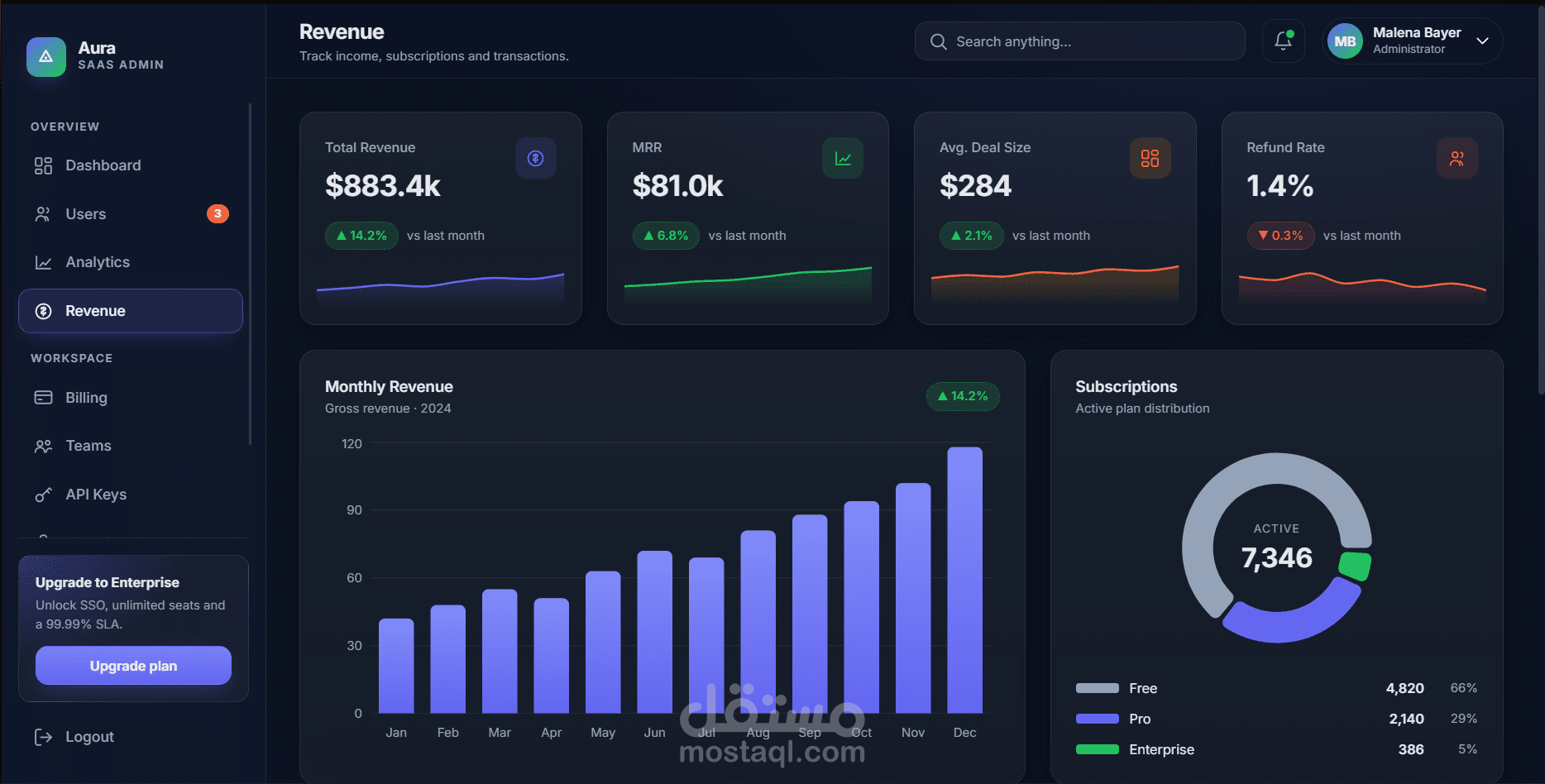This screenshot has height=784, width=1545.
Task: Click the Refund Rate users icon
Action: [x=1457, y=158]
